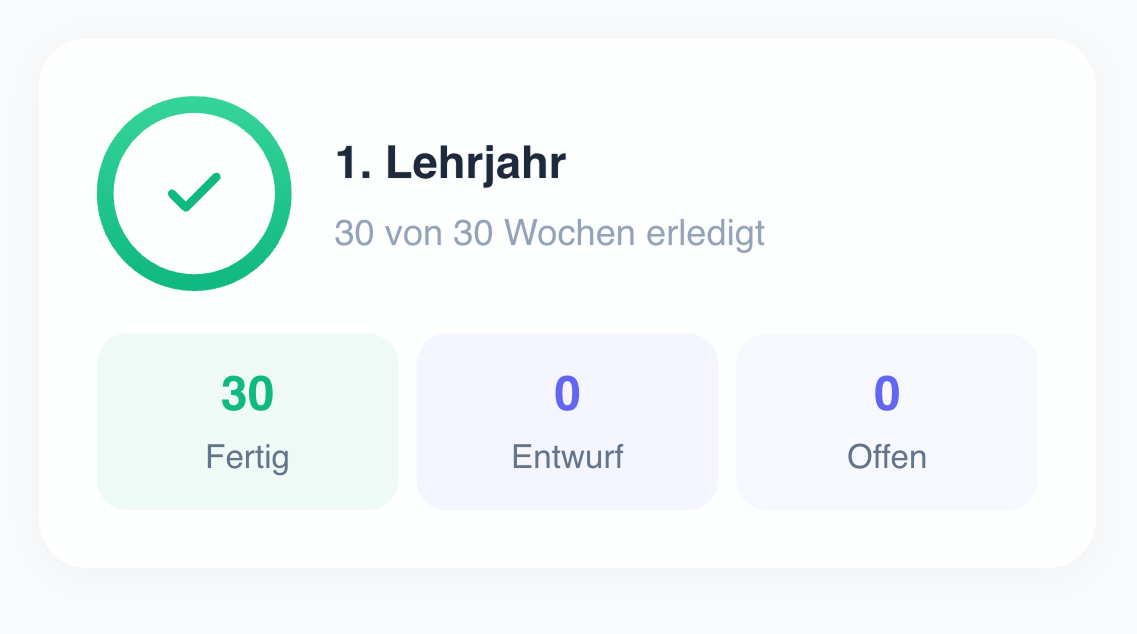Click the Fertig count showing 30
This screenshot has width=1137, height=634.
(x=247, y=393)
